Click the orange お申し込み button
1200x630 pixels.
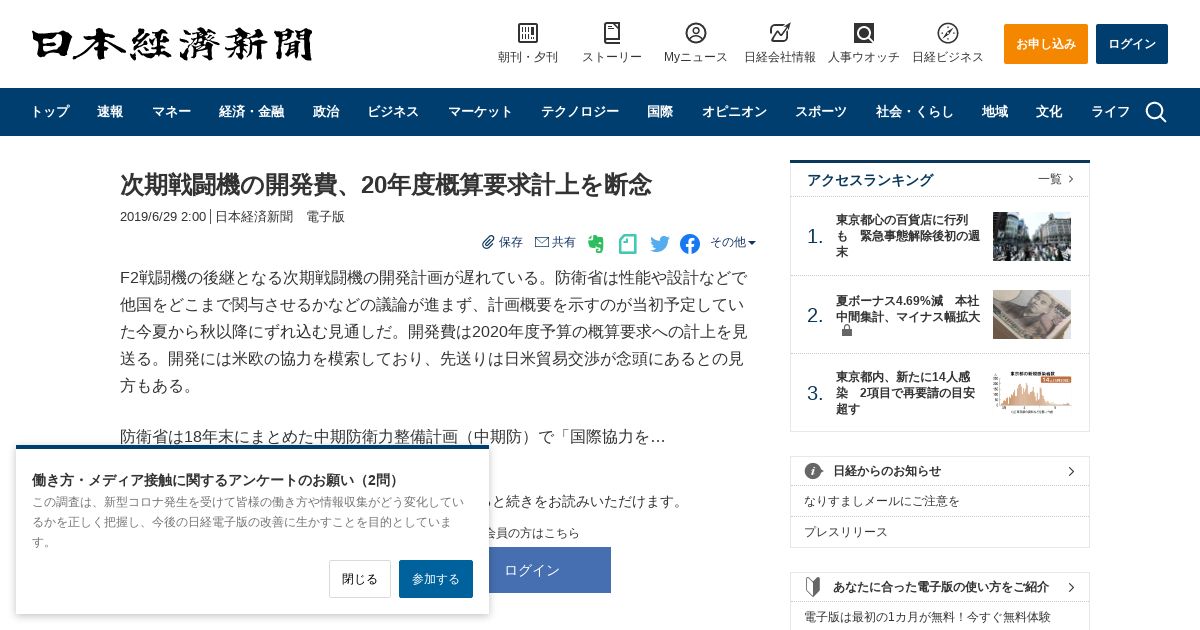click(x=1046, y=44)
